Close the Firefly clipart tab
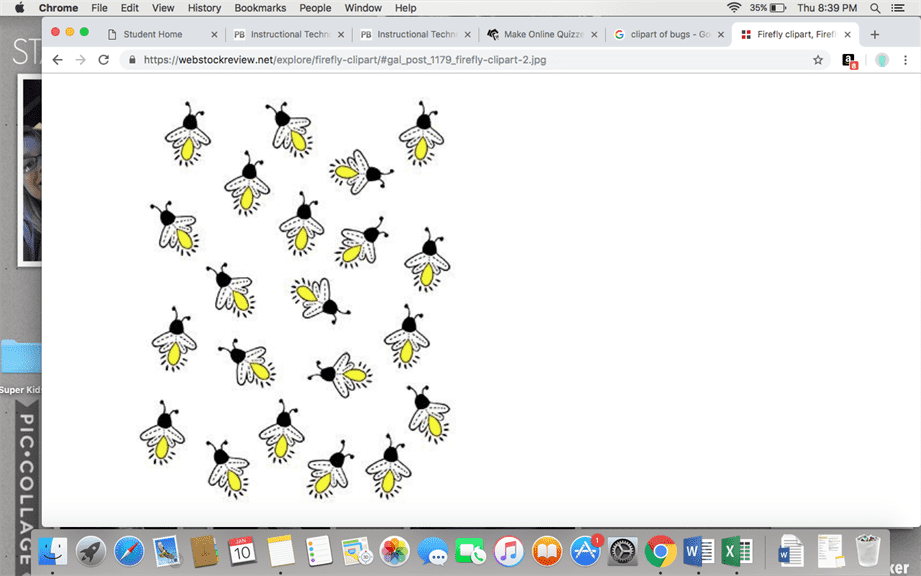This screenshot has height=576, width=921. coord(848,34)
